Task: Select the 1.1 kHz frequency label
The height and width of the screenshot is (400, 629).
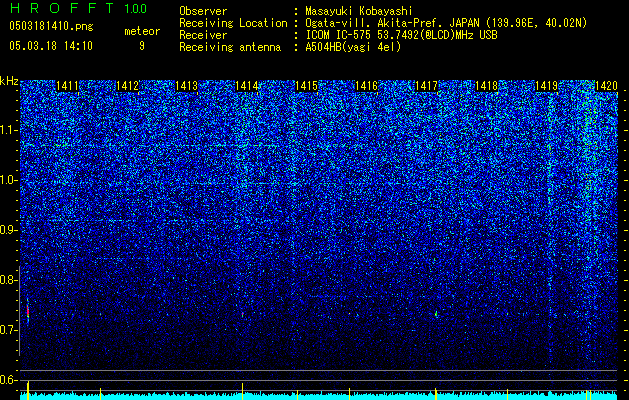Action: 9,130
